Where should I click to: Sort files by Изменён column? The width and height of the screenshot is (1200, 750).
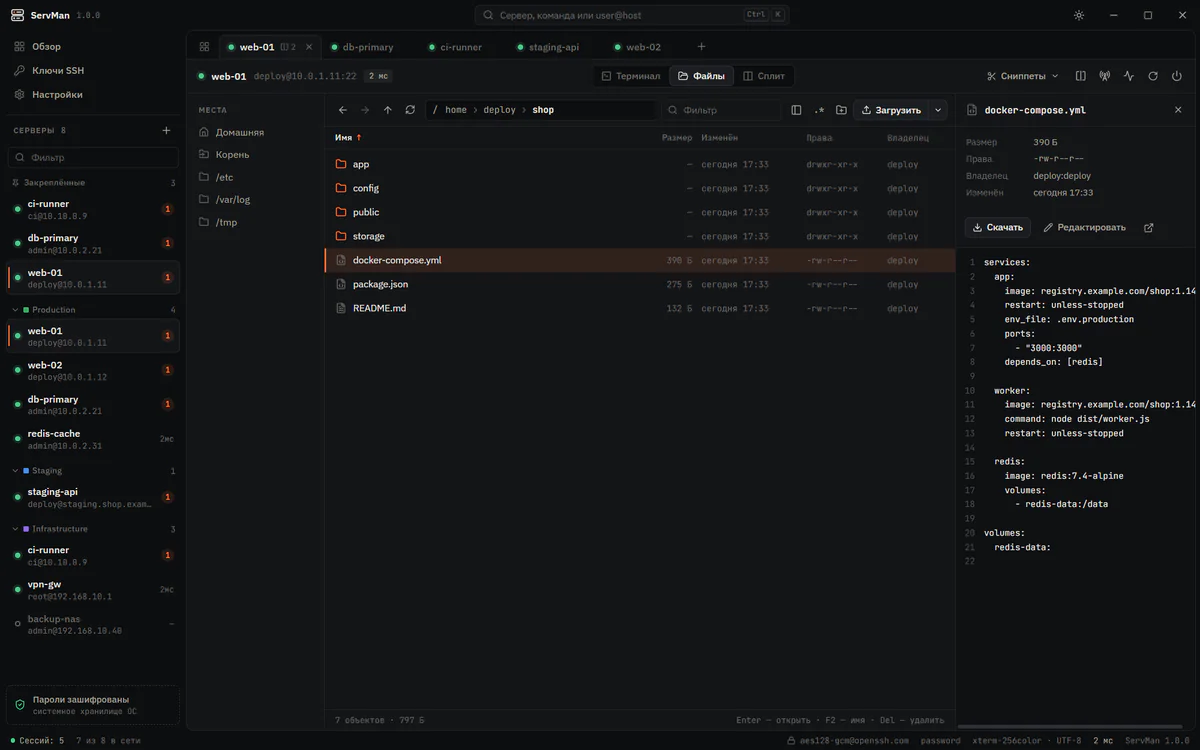tap(720, 138)
